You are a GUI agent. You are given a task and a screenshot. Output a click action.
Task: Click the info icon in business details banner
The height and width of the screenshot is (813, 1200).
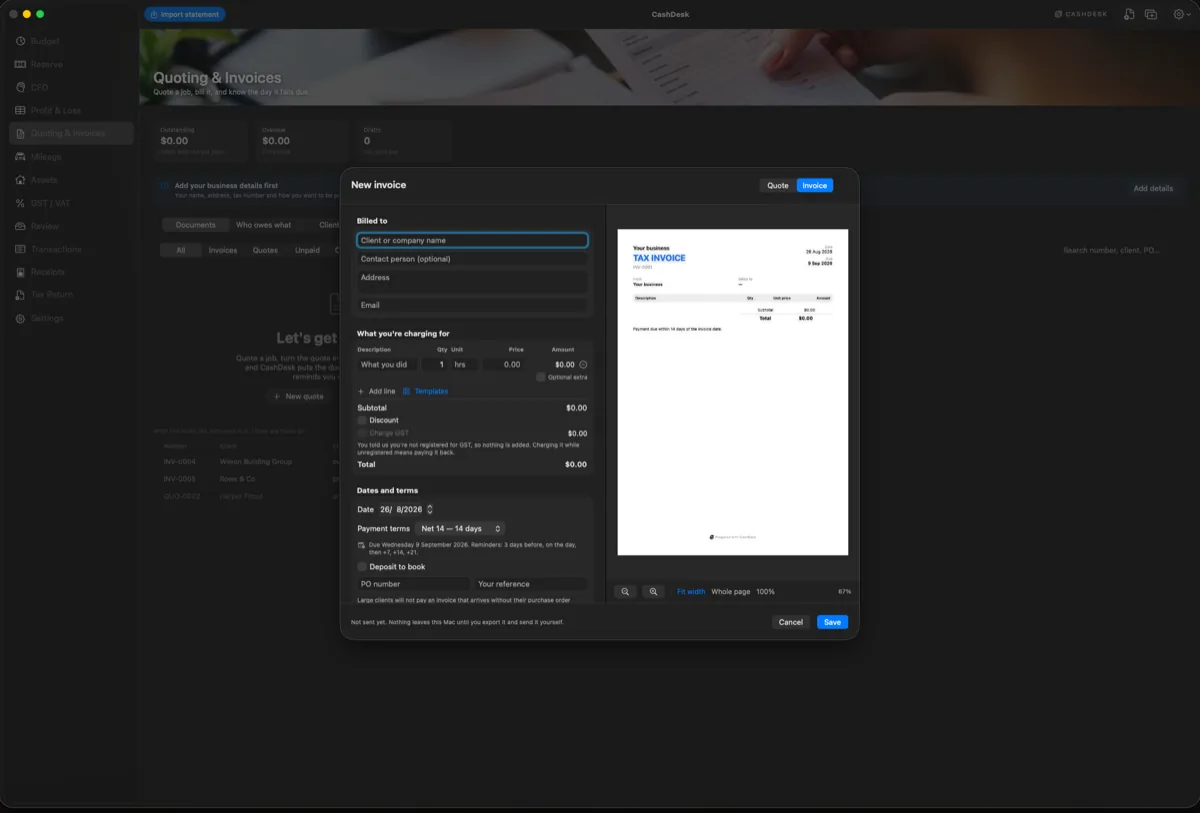tap(166, 186)
